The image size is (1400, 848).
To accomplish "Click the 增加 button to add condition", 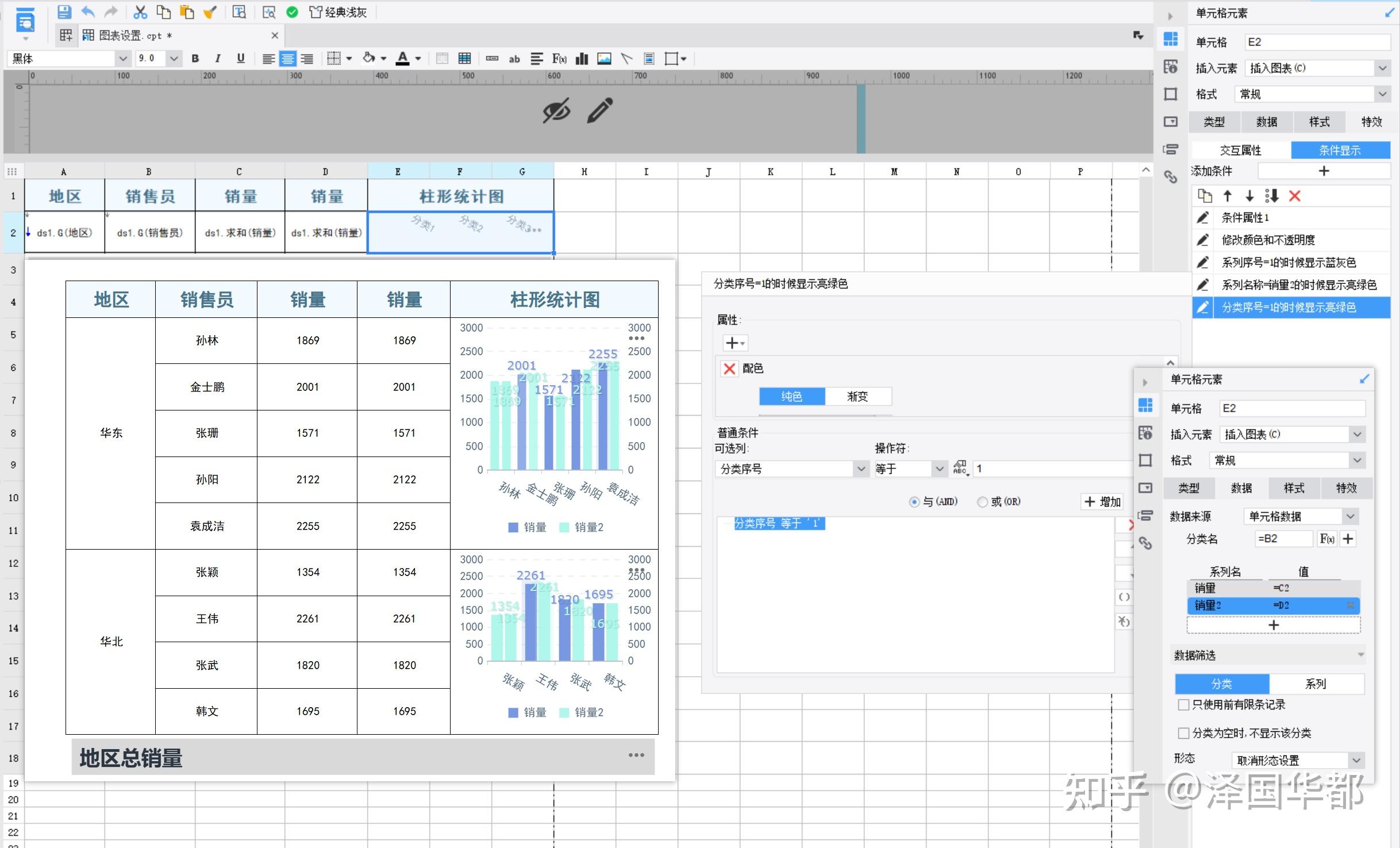I will point(1102,501).
